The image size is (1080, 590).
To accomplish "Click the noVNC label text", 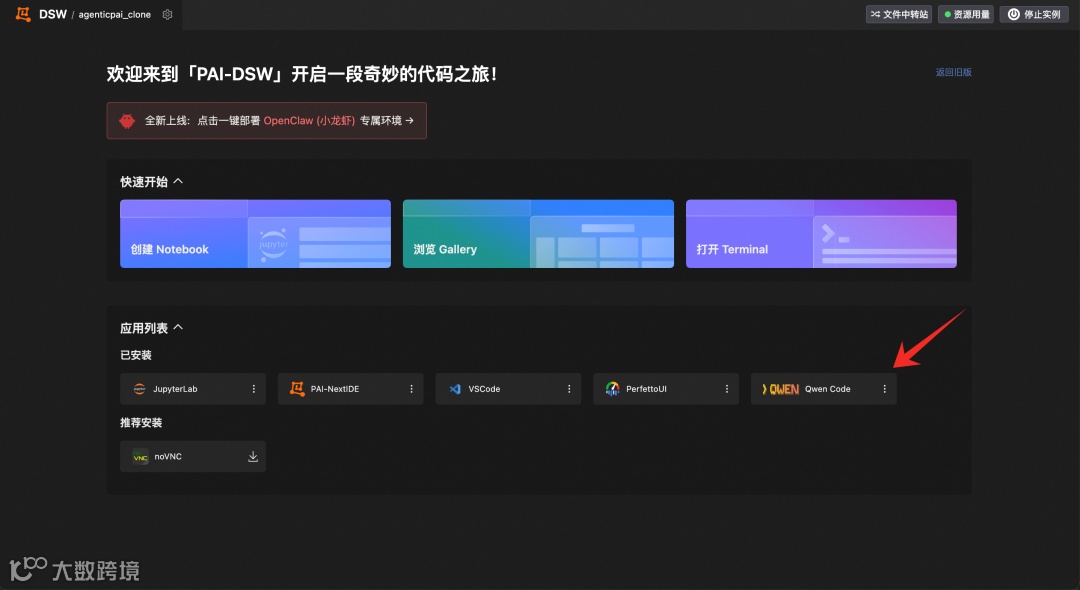I will (168, 456).
